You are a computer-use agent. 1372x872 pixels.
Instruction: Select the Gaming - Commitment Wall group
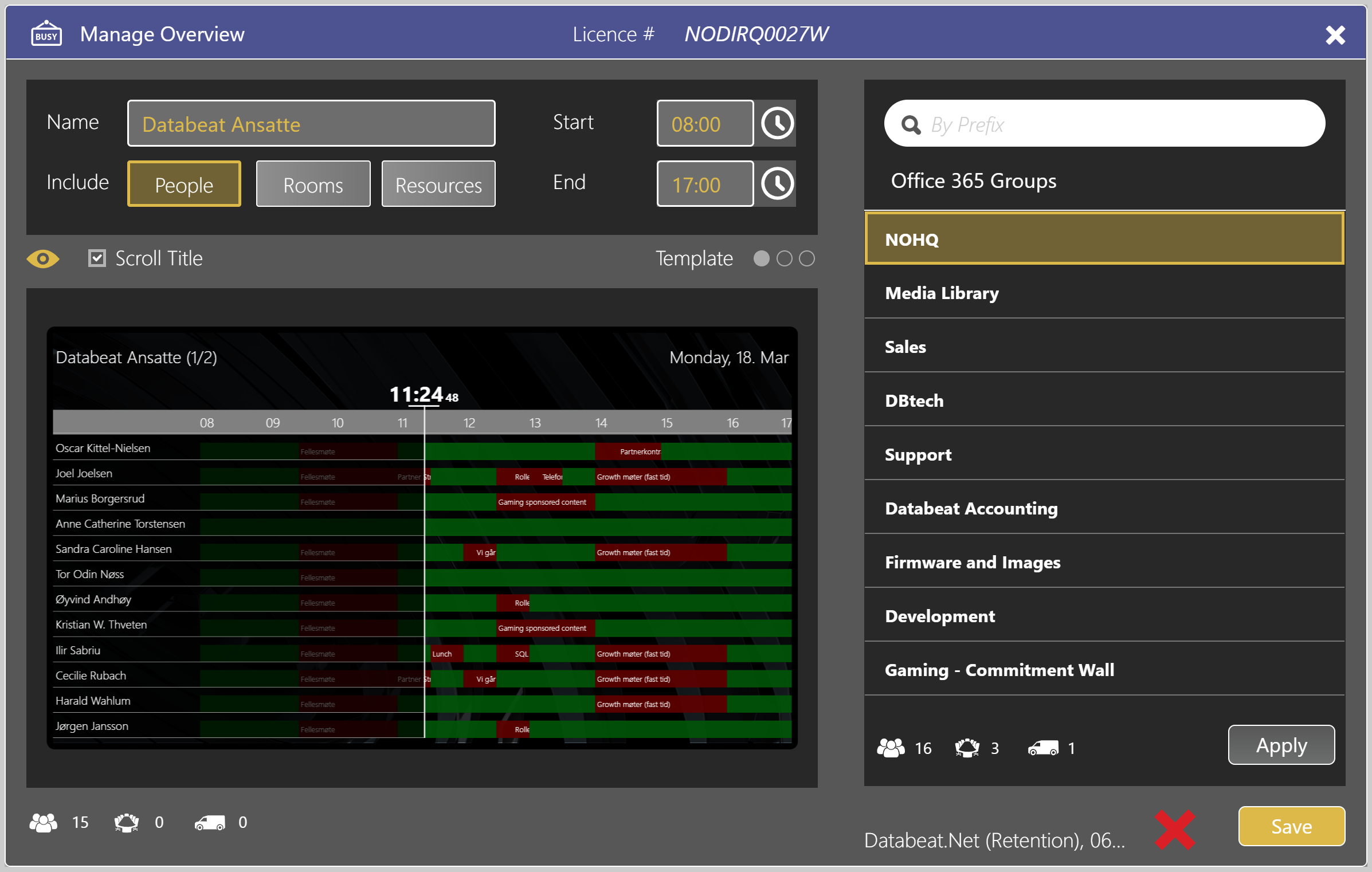pyautogui.click(x=1104, y=670)
